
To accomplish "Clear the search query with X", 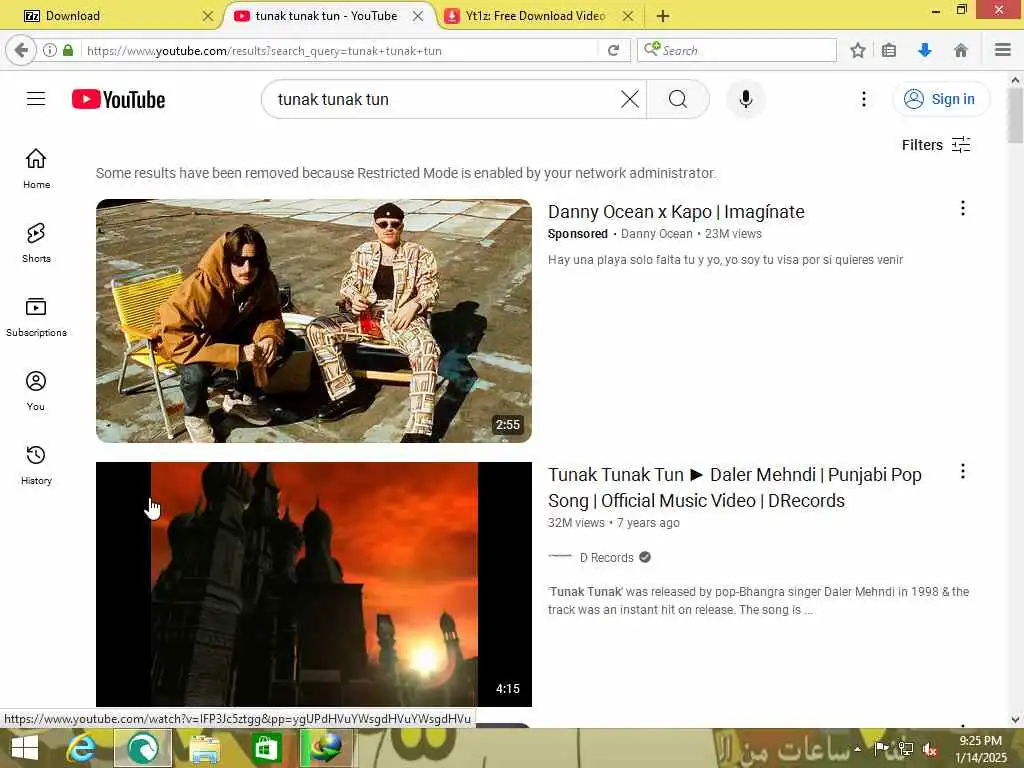I will pyautogui.click(x=630, y=99).
